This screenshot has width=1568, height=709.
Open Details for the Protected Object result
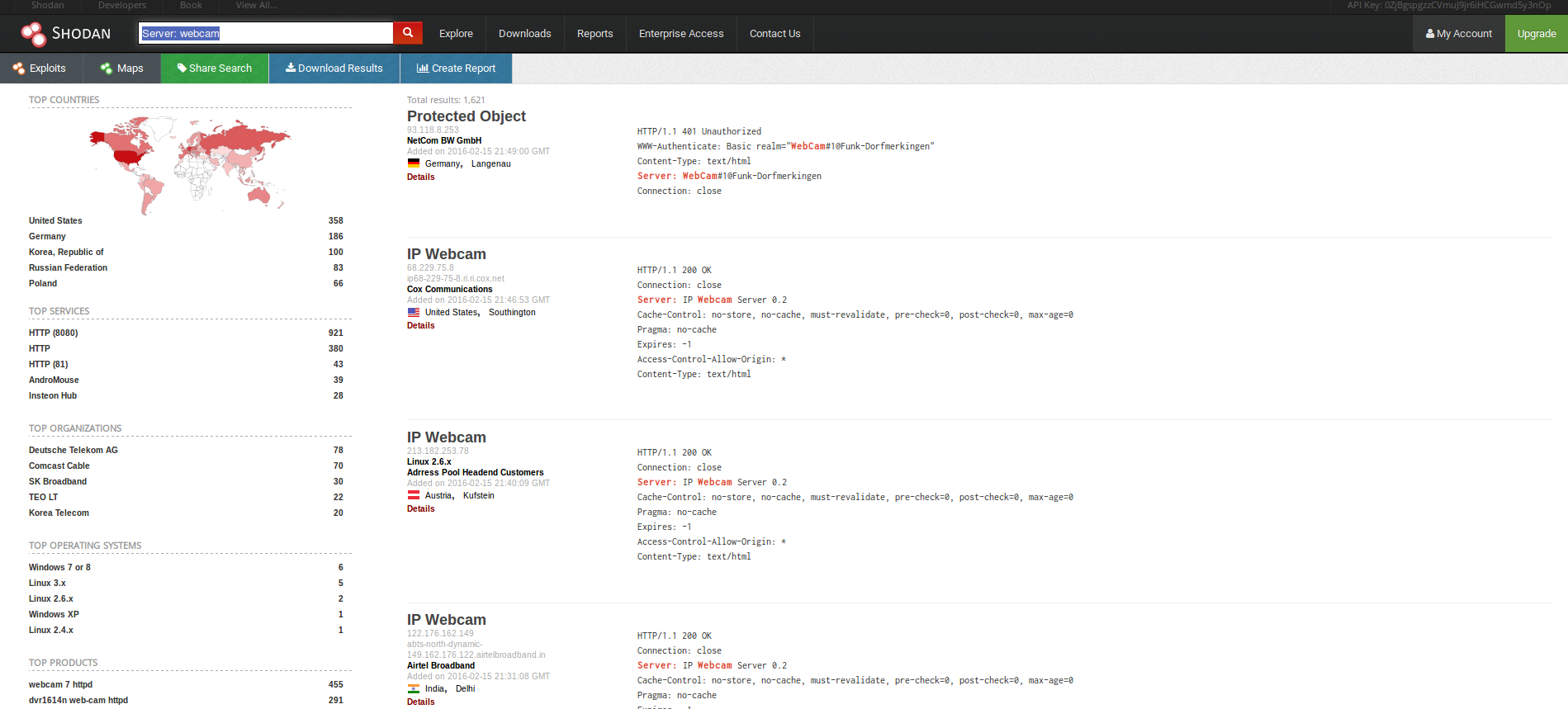(x=420, y=177)
